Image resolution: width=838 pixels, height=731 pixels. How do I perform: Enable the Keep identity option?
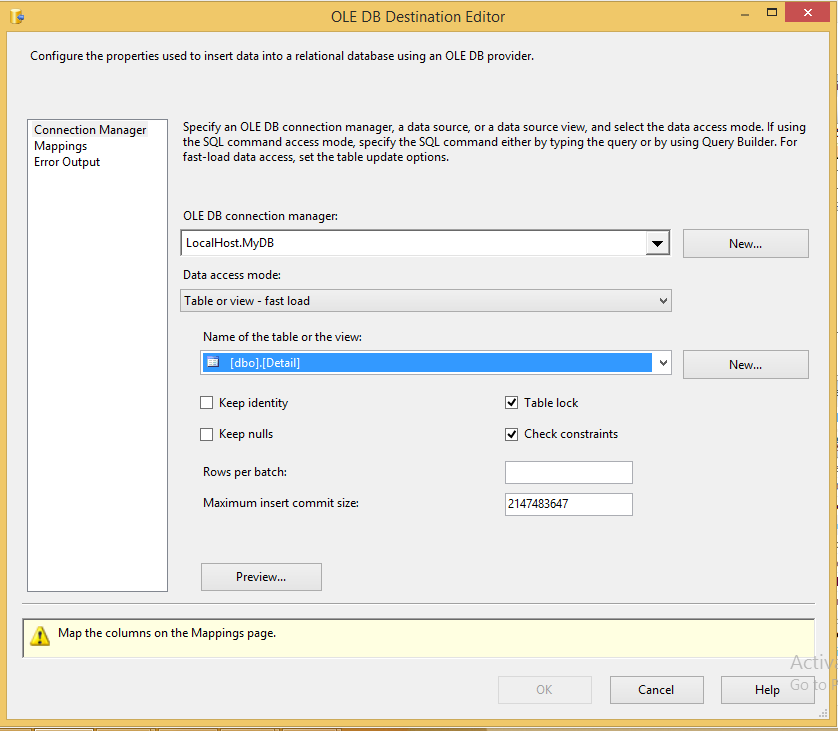point(206,402)
